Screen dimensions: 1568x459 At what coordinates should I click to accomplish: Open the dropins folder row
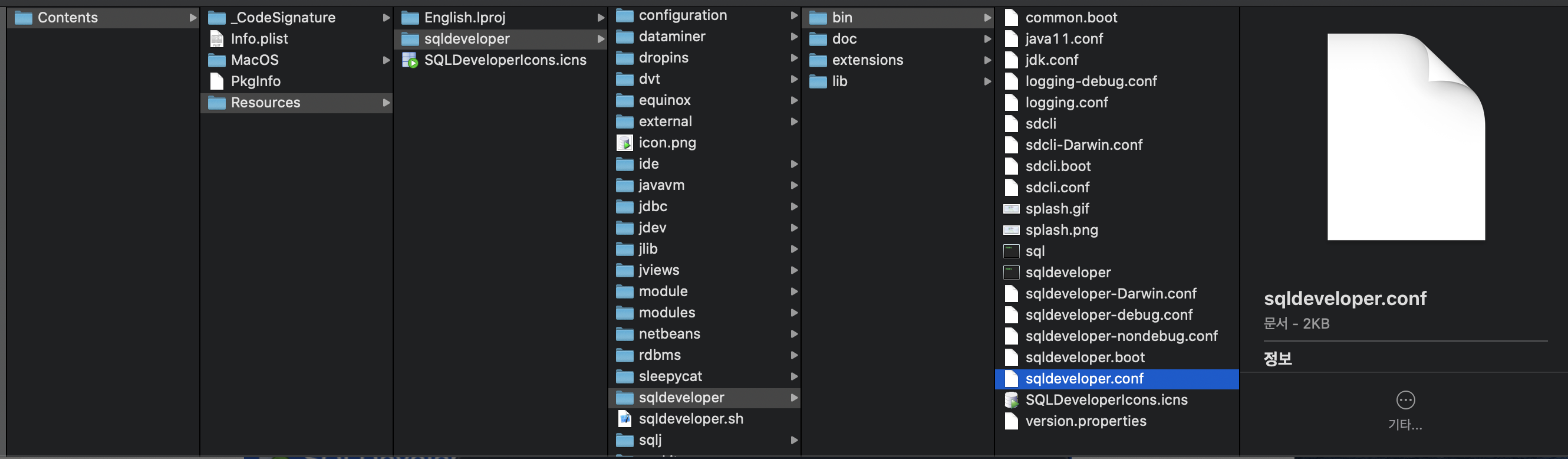(x=704, y=58)
